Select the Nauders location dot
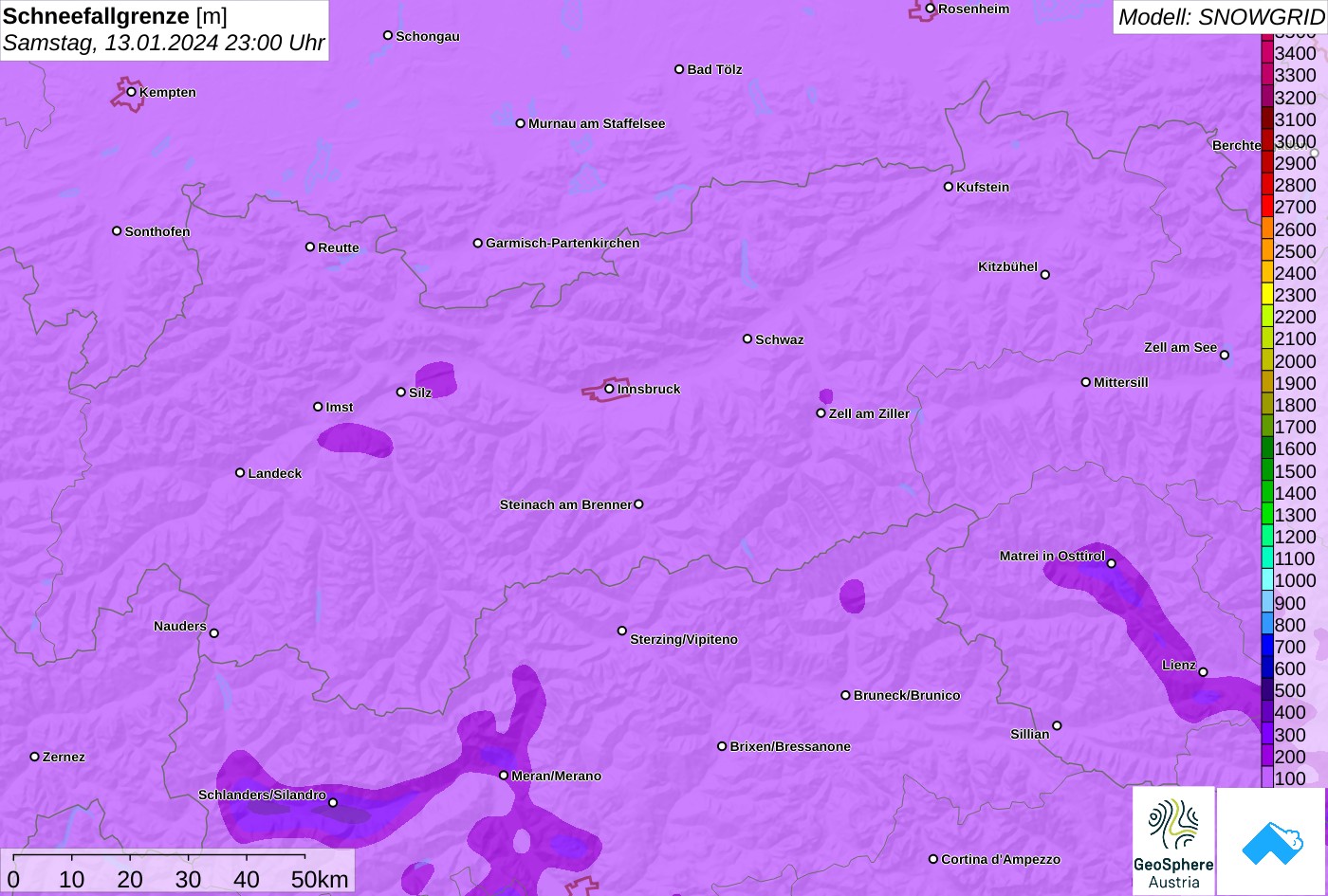This screenshot has height=896, width=1328. [213, 633]
